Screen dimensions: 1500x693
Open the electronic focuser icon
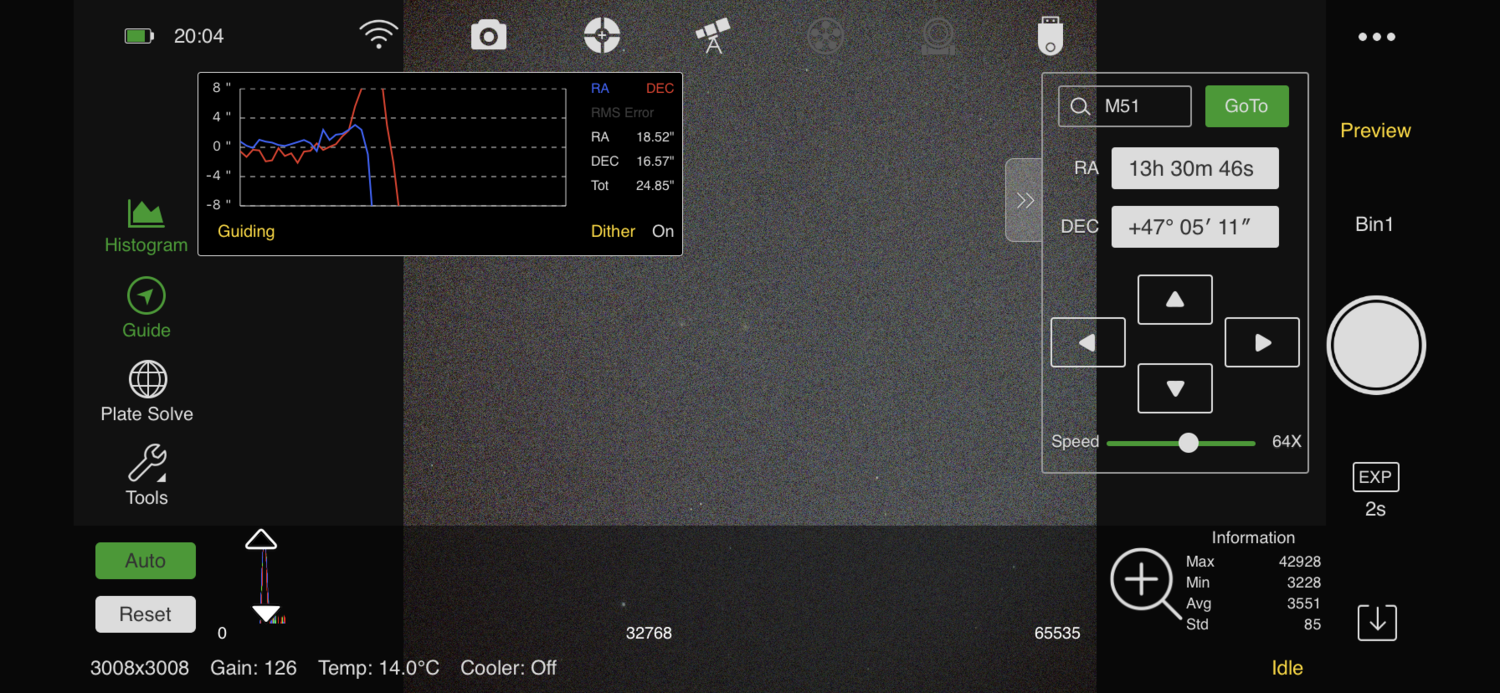point(937,36)
